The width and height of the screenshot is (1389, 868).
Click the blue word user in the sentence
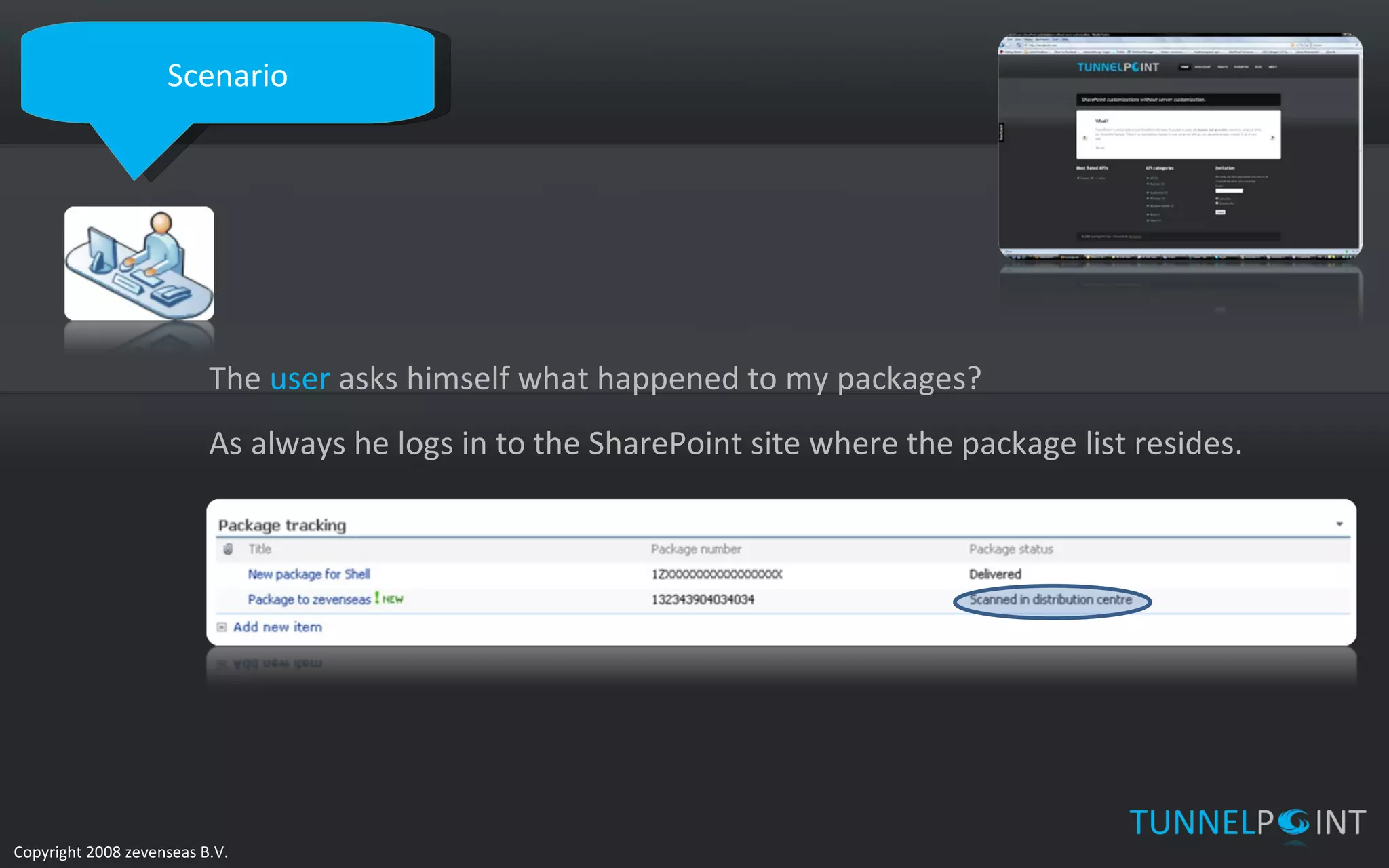(x=300, y=378)
